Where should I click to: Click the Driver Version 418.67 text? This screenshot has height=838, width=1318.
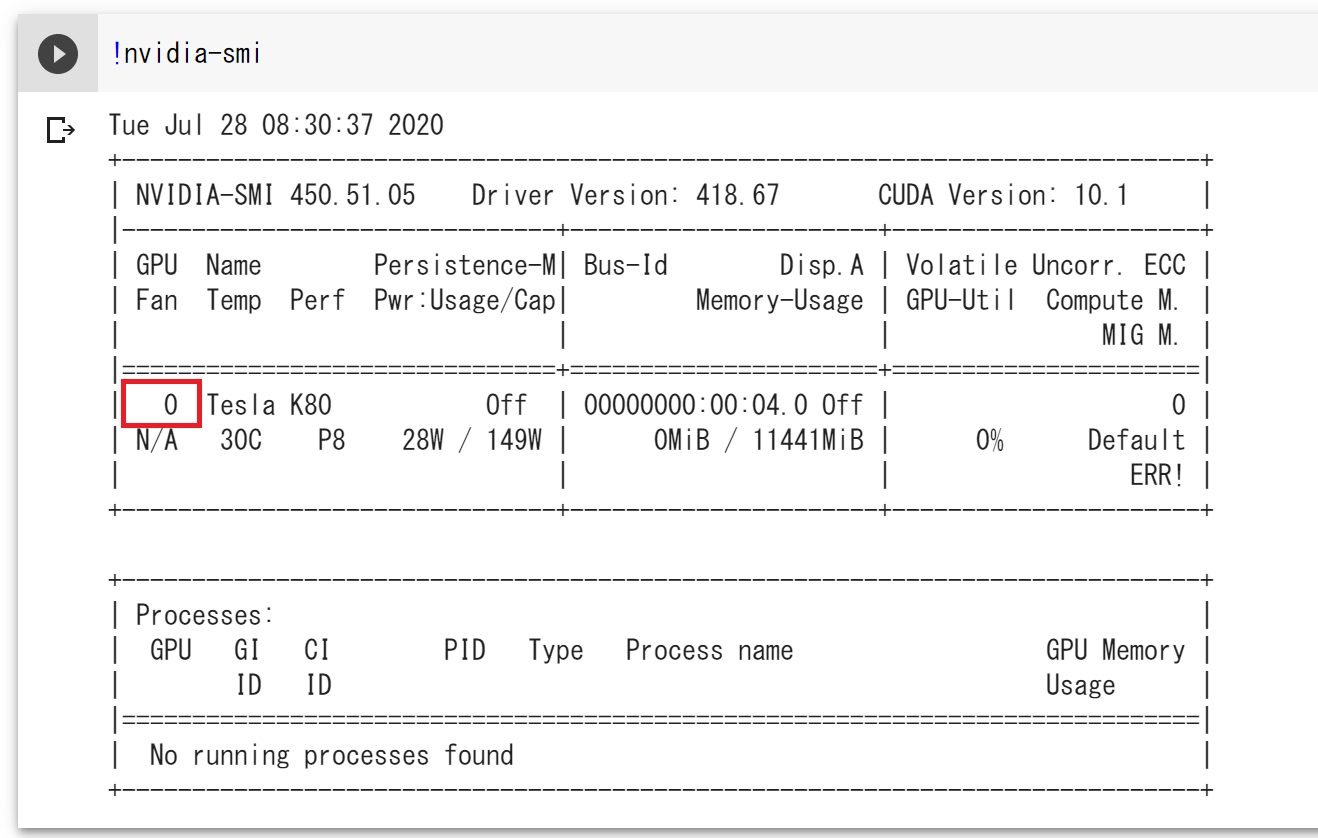coord(625,195)
